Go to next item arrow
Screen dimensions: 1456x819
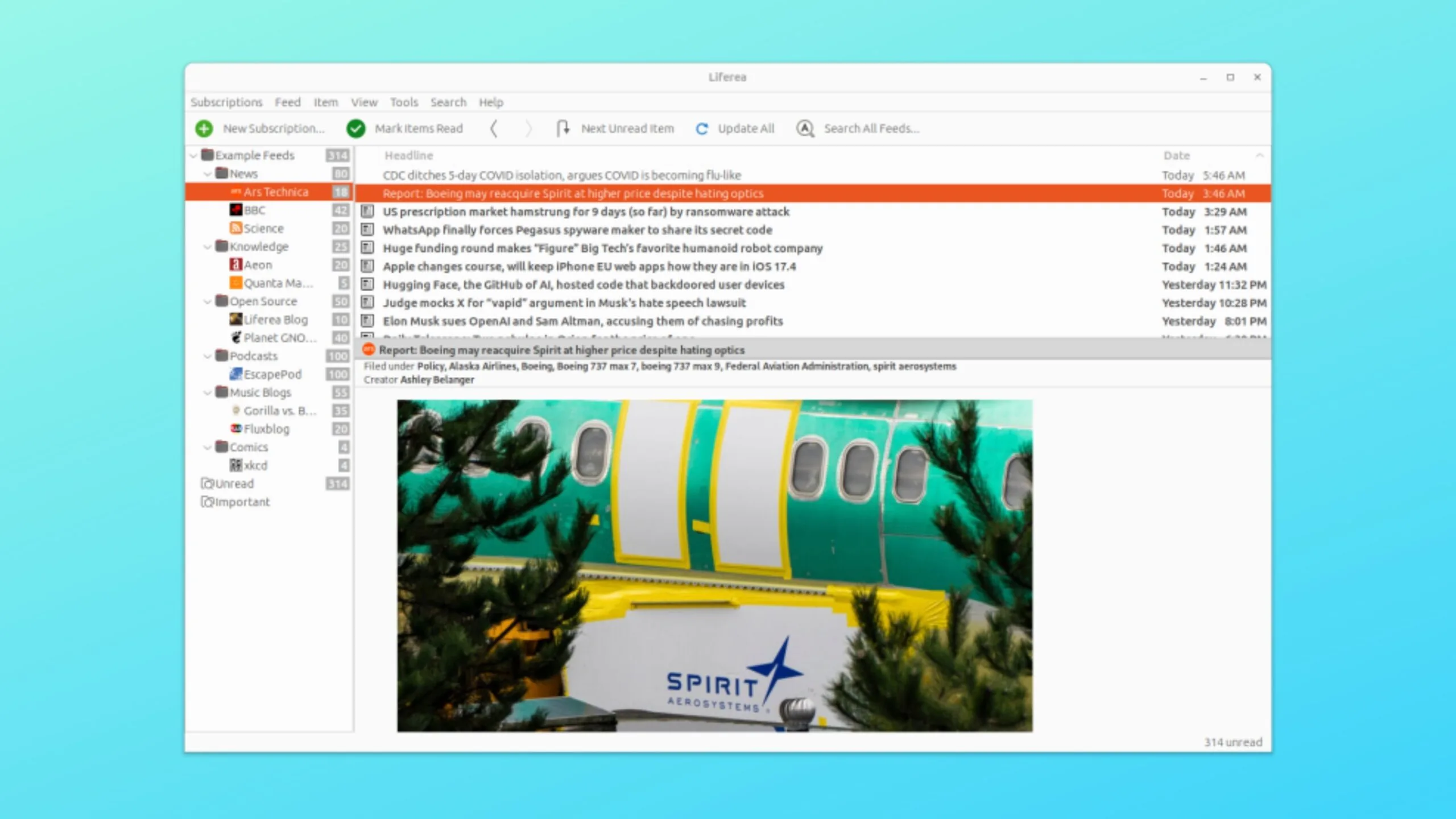tap(528, 129)
